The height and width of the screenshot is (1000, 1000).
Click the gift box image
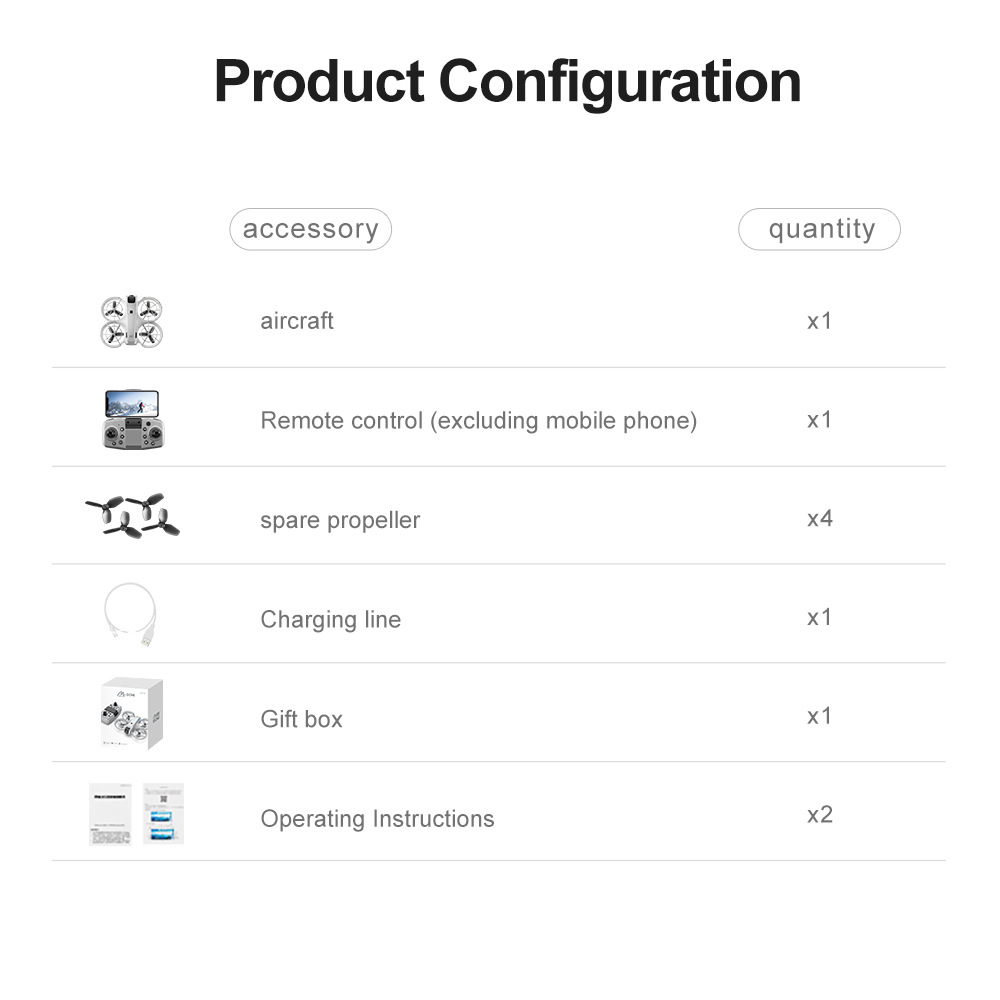[x=132, y=713]
